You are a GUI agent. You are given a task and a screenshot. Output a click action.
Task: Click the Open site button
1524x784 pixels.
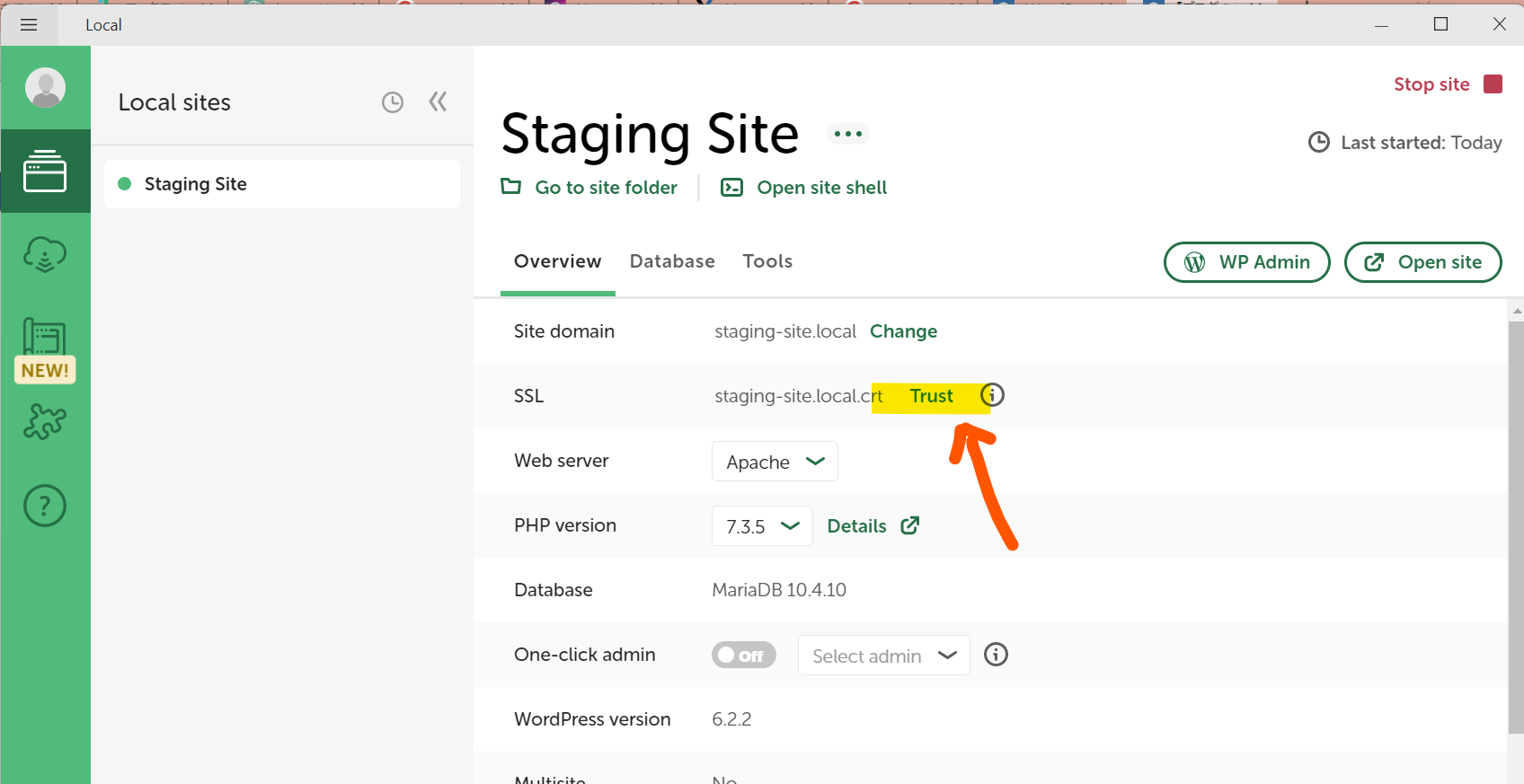tap(1423, 262)
